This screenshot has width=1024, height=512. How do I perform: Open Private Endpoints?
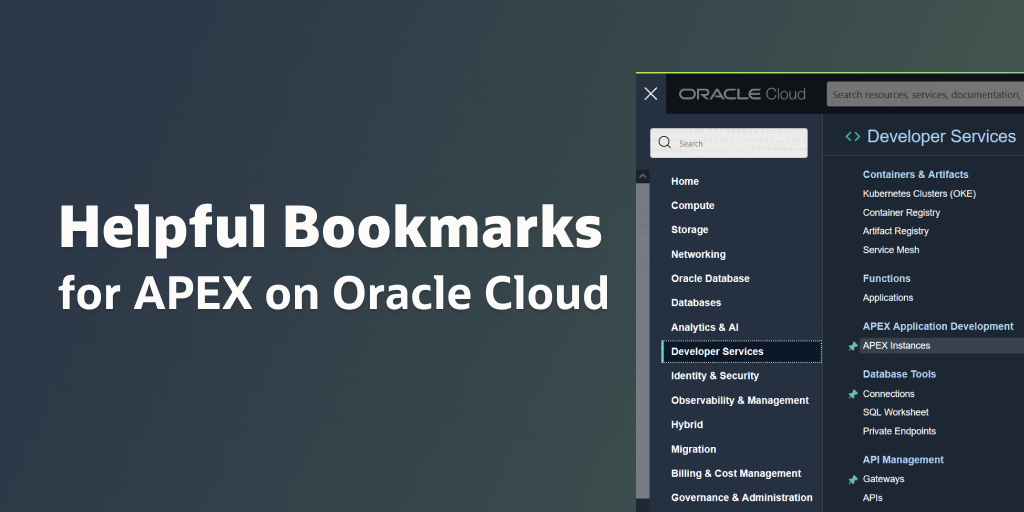click(899, 431)
